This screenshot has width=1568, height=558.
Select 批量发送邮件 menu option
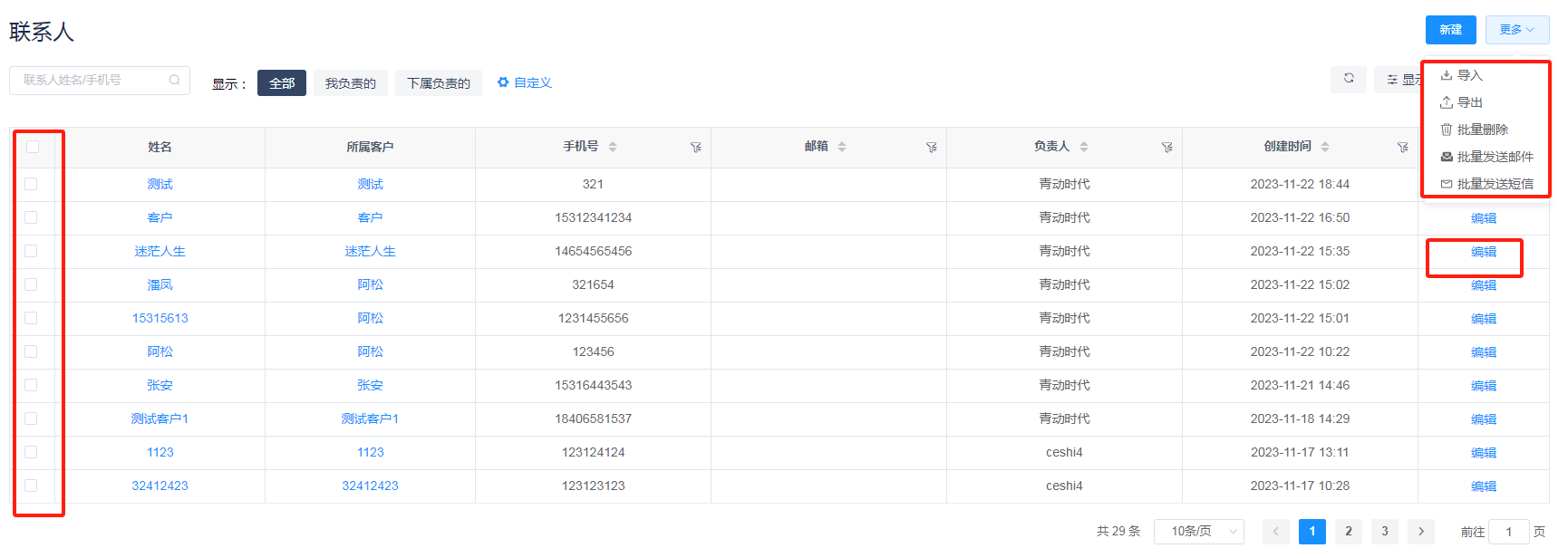coord(1494,157)
